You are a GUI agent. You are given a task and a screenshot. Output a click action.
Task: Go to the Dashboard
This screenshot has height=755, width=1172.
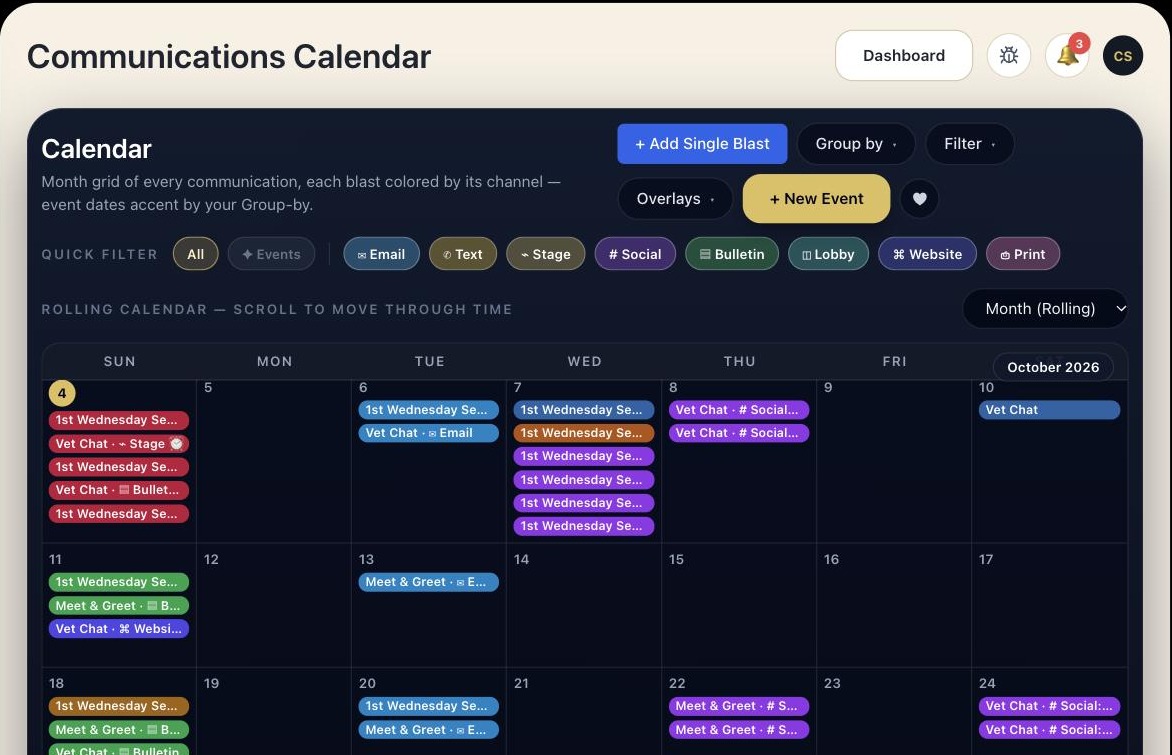pyautogui.click(x=904, y=55)
